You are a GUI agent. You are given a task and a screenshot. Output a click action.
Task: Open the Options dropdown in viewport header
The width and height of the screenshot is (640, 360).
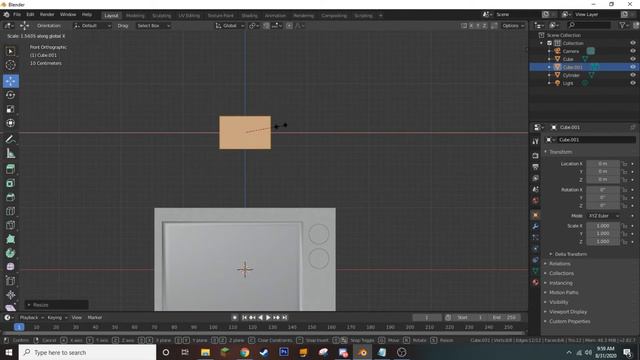513,26
